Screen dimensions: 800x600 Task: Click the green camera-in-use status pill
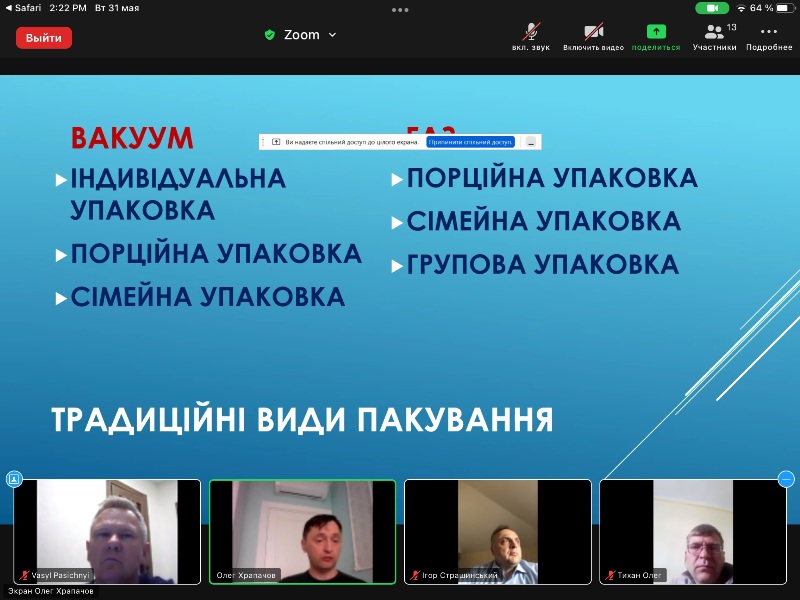[x=712, y=8]
